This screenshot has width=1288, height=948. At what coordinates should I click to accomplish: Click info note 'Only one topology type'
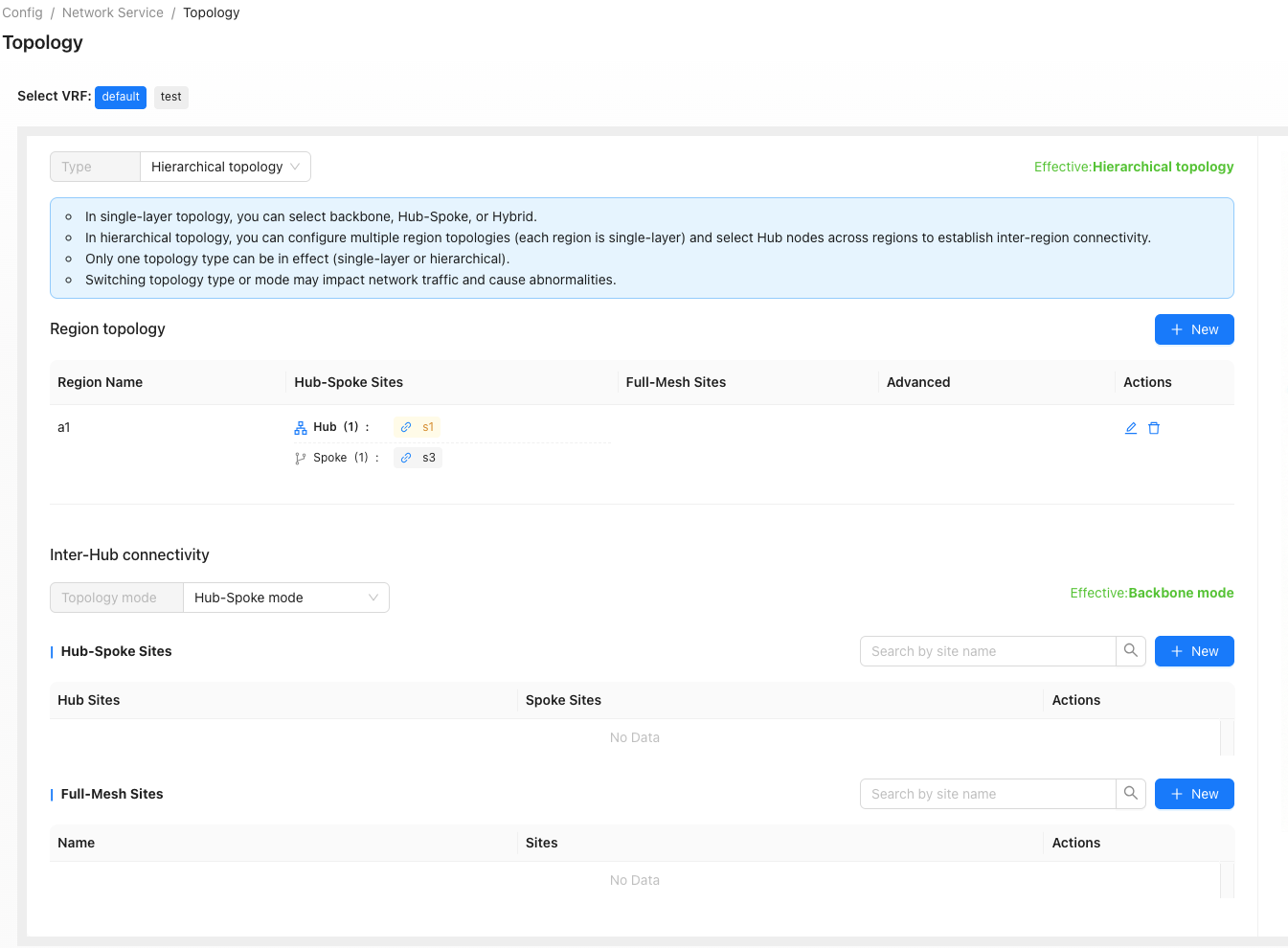coord(298,259)
